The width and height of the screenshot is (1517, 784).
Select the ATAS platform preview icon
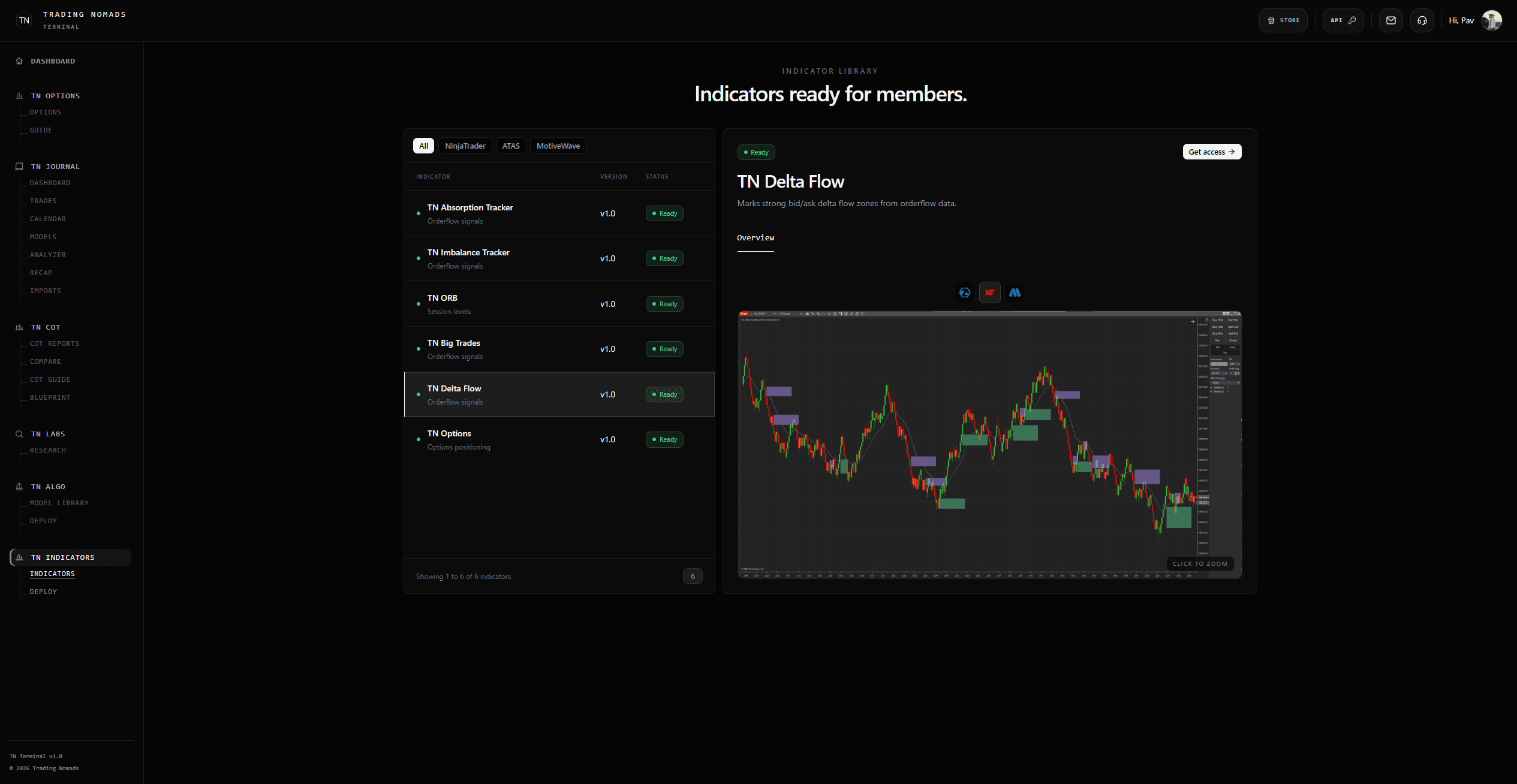965,293
